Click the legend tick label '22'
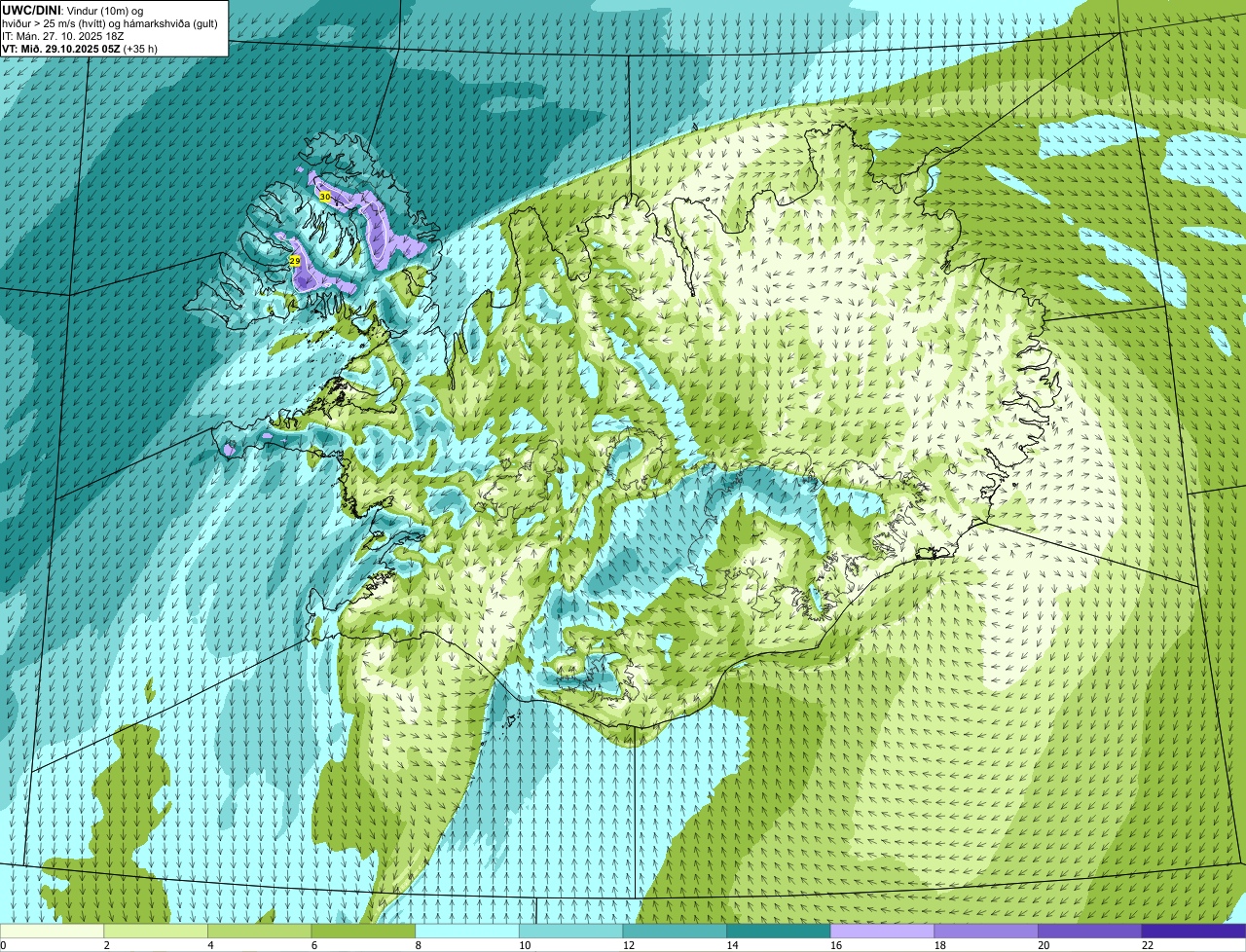 click(1148, 945)
